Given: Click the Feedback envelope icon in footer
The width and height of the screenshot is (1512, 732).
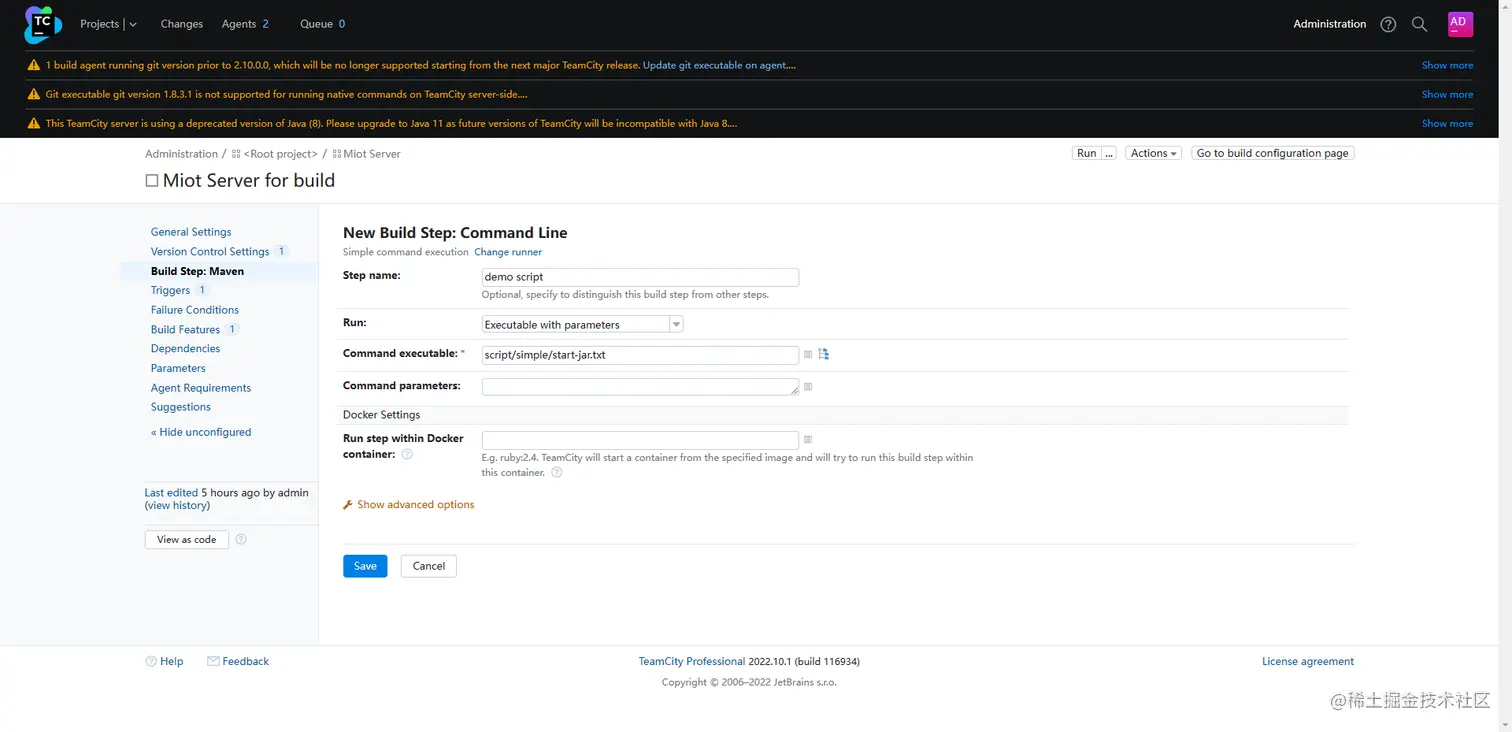Looking at the screenshot, I should 213,661.
